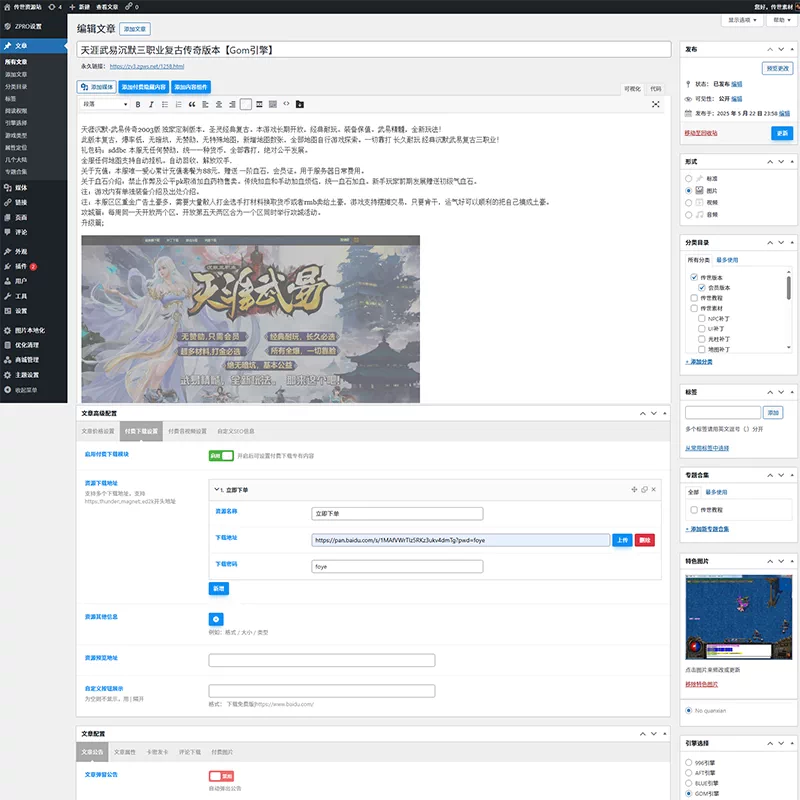Collapse the 发布 publish panel
This screenshot has width=800, height=800.
792,49
